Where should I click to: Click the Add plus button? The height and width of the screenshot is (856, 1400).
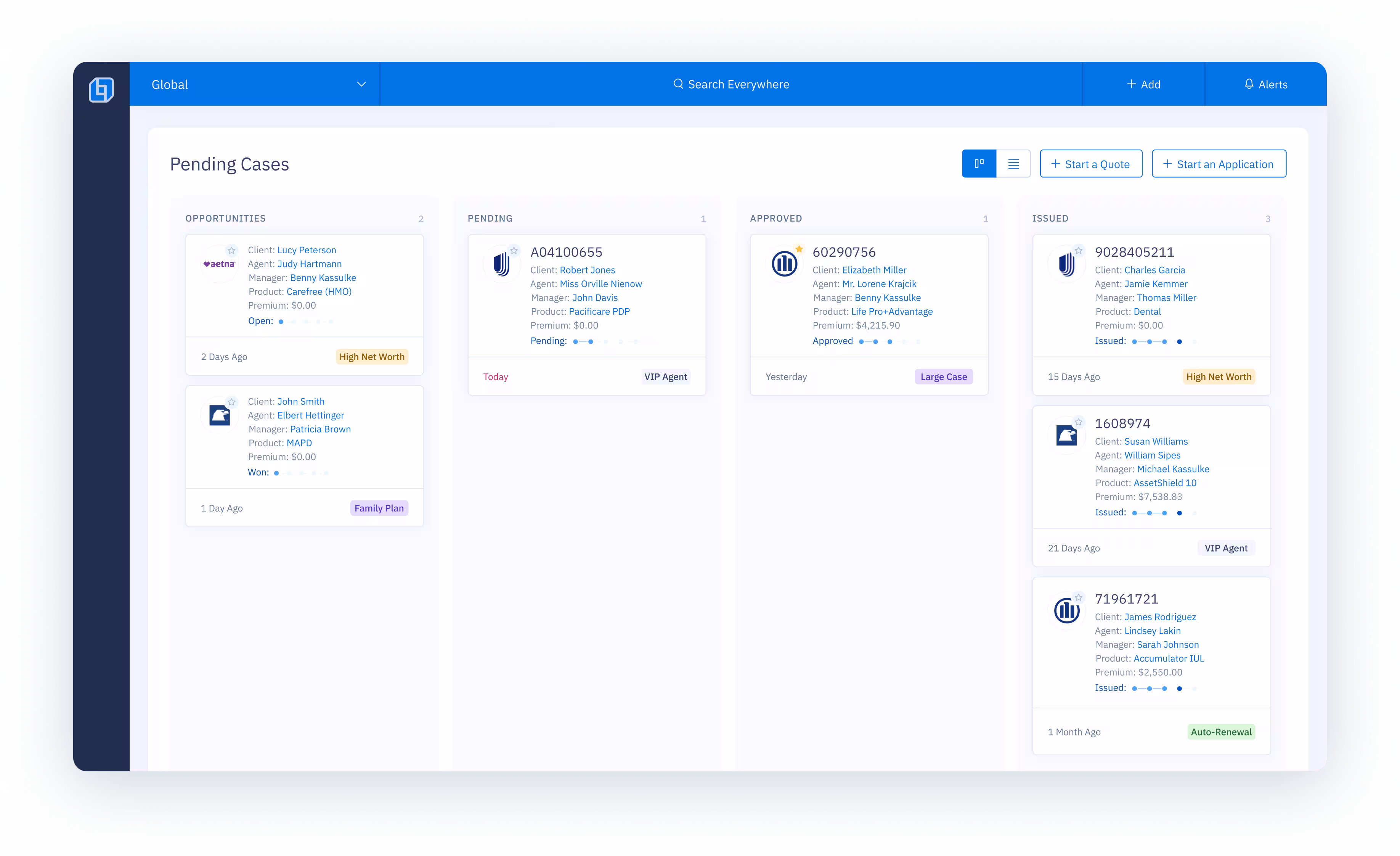click(1143, 84)
